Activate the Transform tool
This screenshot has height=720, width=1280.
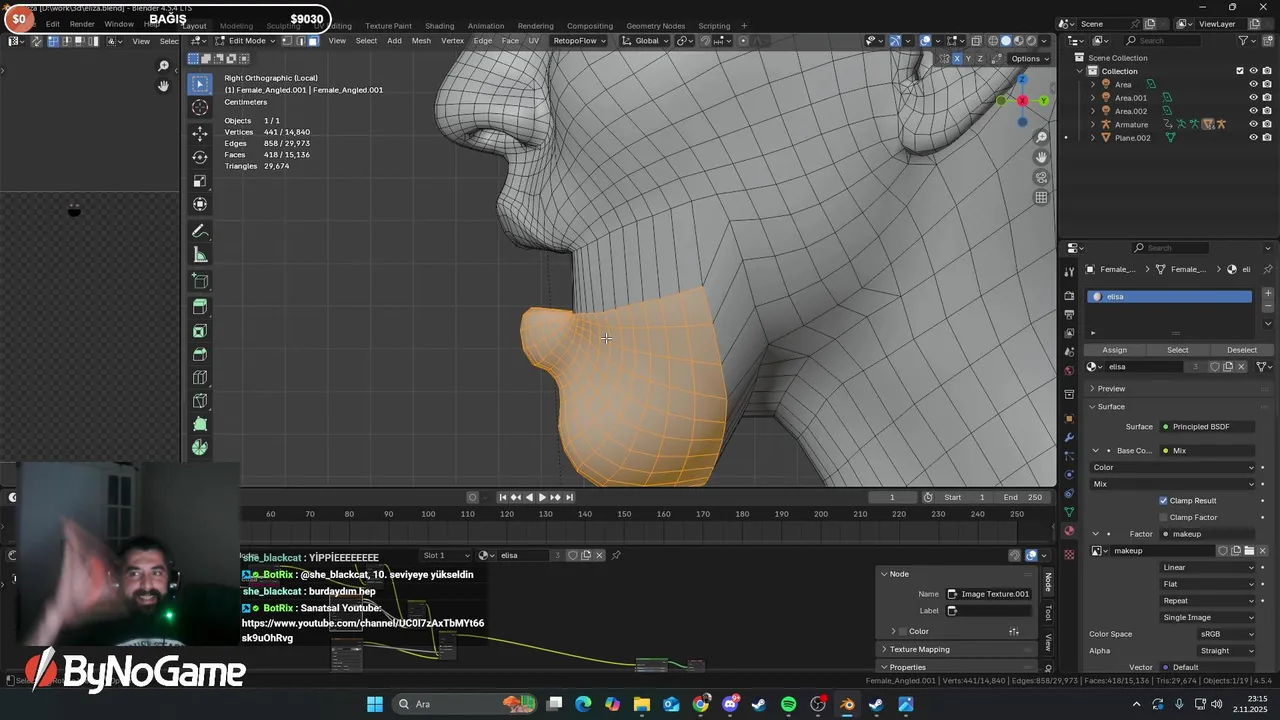tap(200, 204)
